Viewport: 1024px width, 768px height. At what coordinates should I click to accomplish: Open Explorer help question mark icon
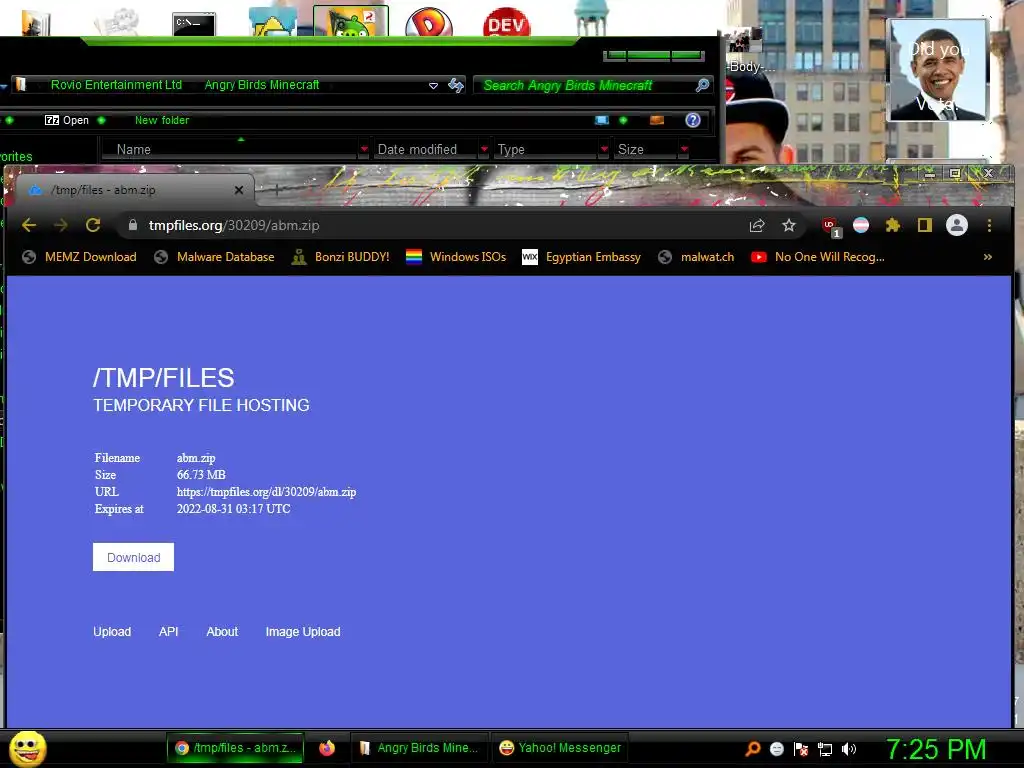693,120
